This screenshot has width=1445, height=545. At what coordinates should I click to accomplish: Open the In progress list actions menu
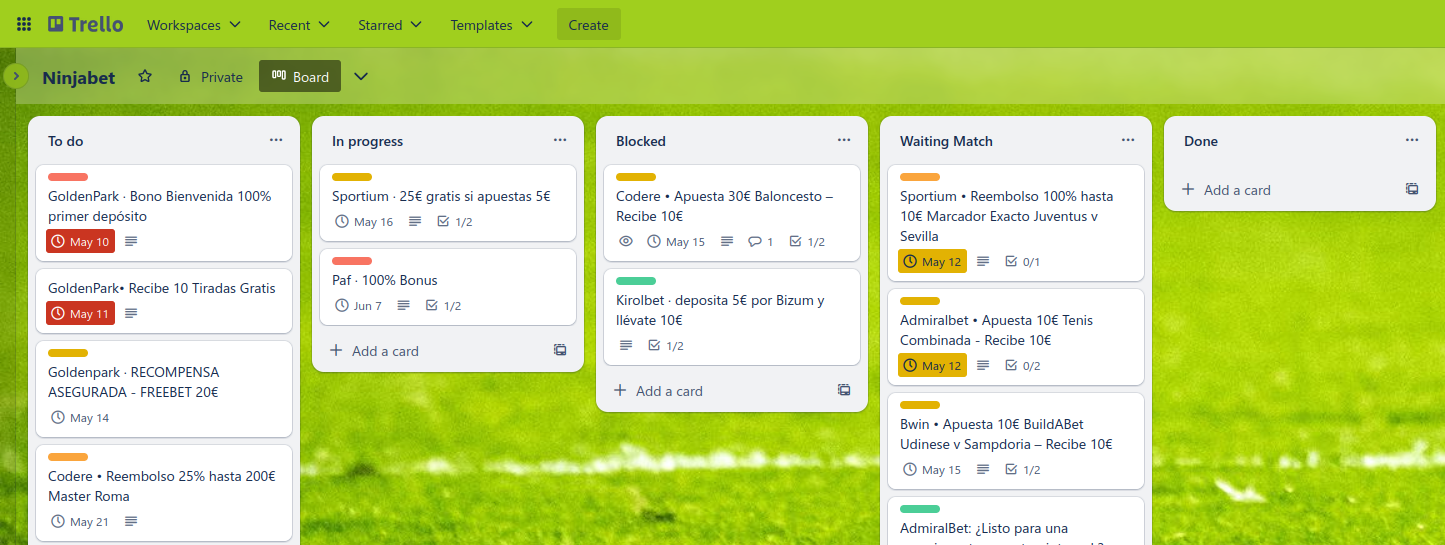click(560, 140)
